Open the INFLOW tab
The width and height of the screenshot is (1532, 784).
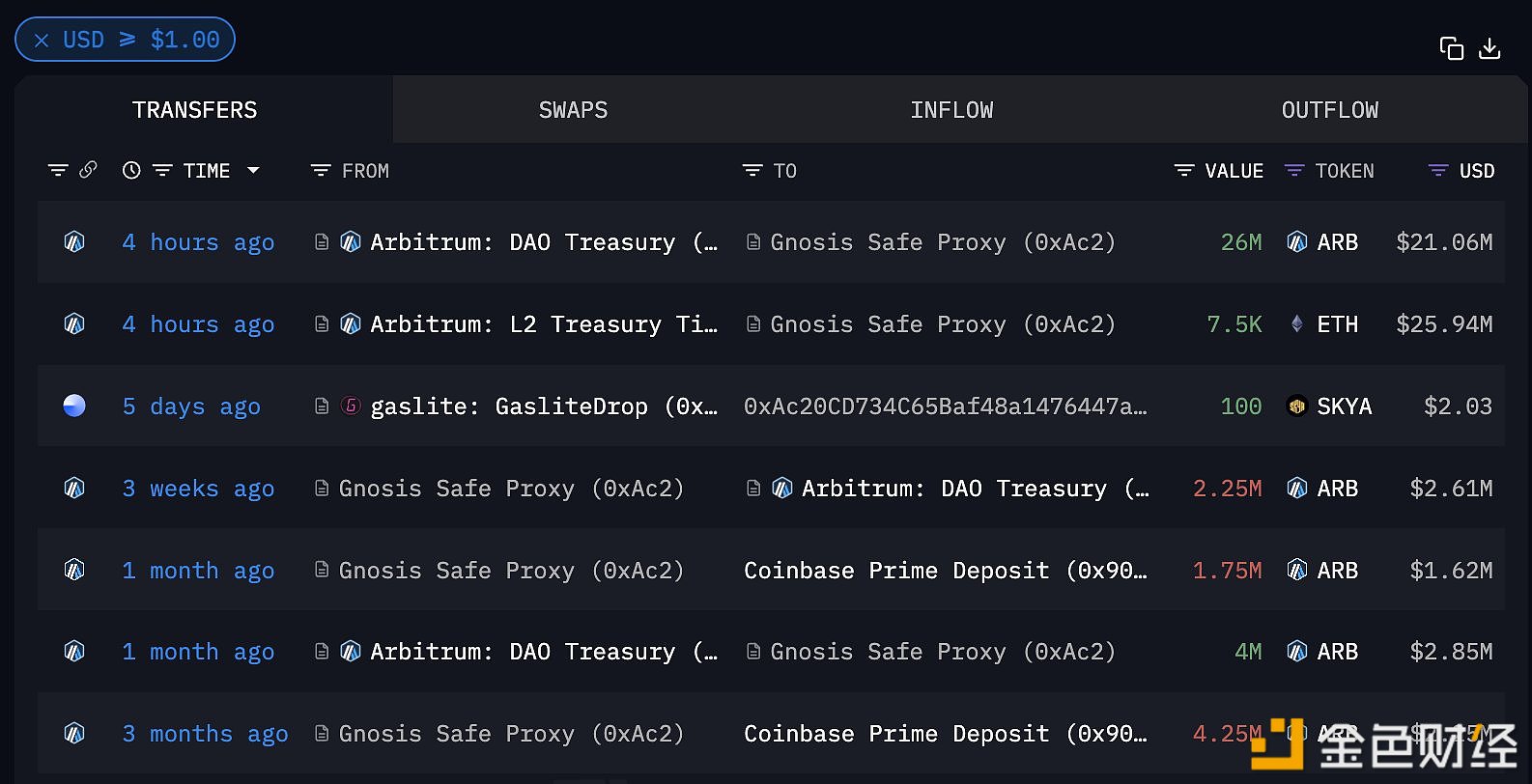[951, 110]
